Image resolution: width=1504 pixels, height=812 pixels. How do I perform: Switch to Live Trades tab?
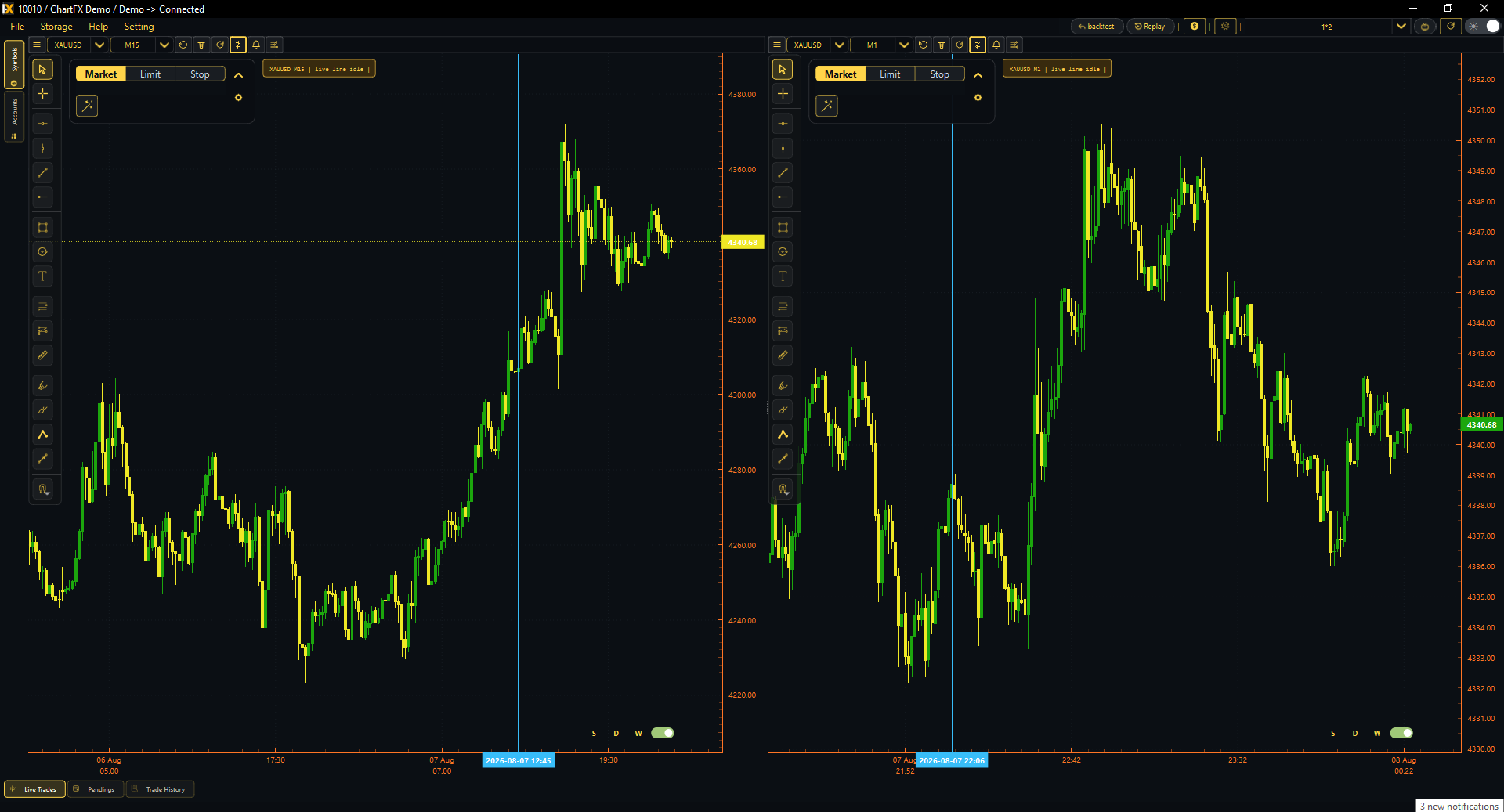34,789
